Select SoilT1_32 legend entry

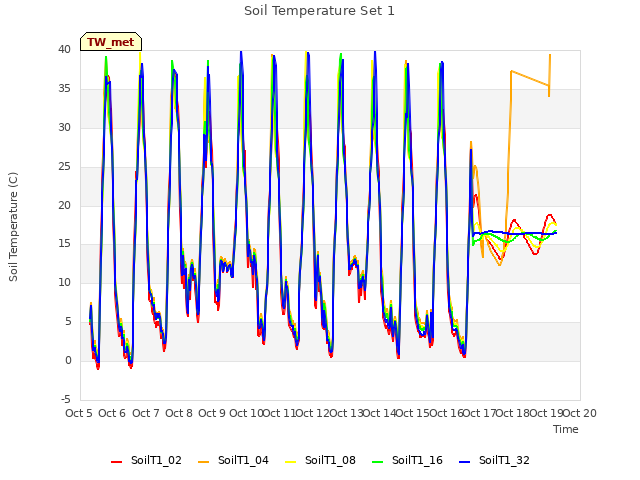tap(494, 460)
